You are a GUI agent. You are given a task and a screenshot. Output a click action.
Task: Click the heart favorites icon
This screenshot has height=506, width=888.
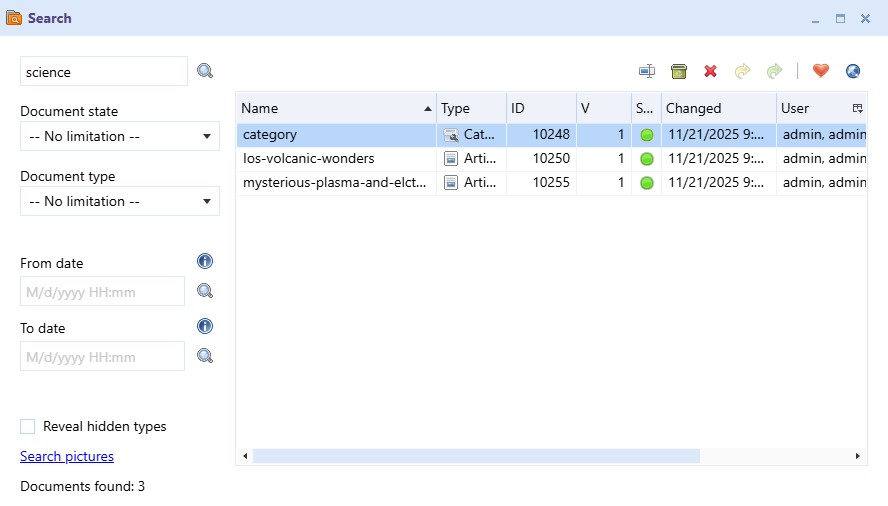(821, 71)
